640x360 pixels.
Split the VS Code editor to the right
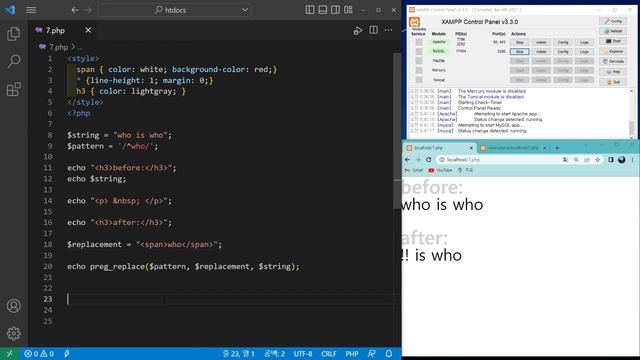tap(373, 30)
